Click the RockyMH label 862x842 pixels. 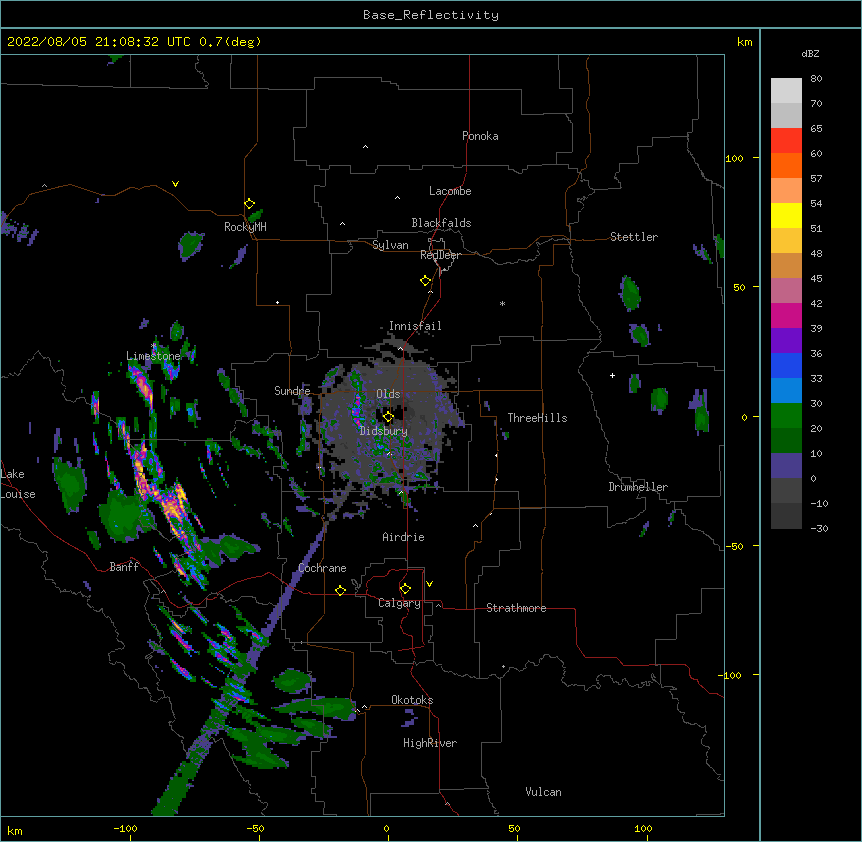(x=245, y=227)
